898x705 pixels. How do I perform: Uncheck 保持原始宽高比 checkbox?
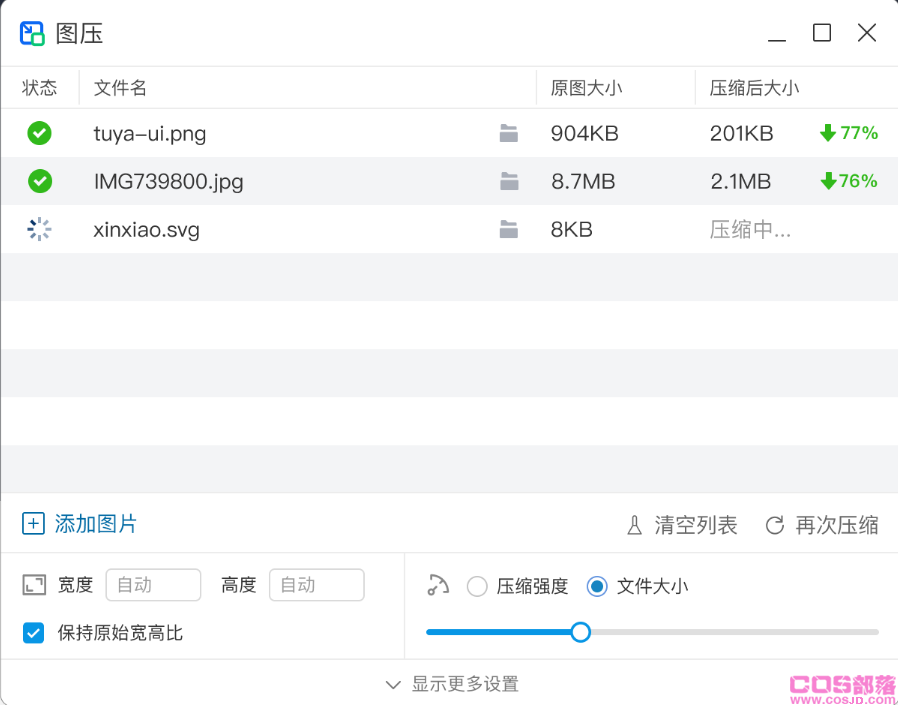(33, 633)
